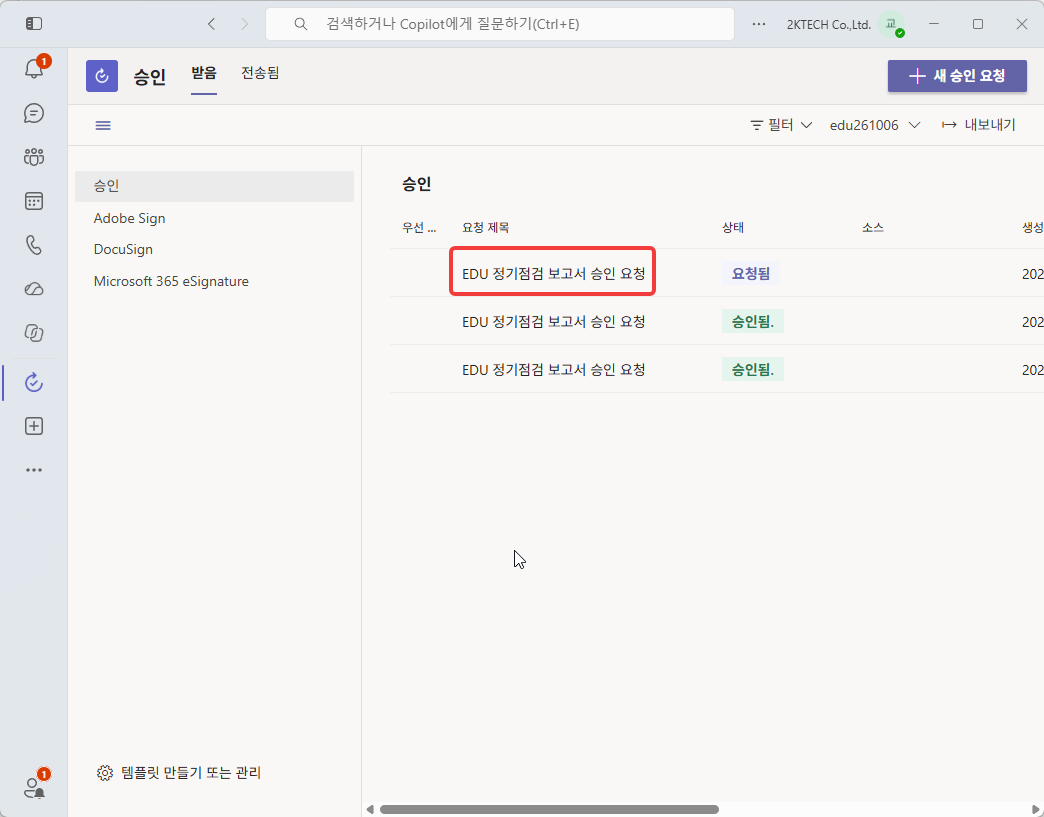The height and width of the screenshot is (817, 1044).
Task: Toggle the sidebar panel icon in title bar
Action: pos(34,24)
